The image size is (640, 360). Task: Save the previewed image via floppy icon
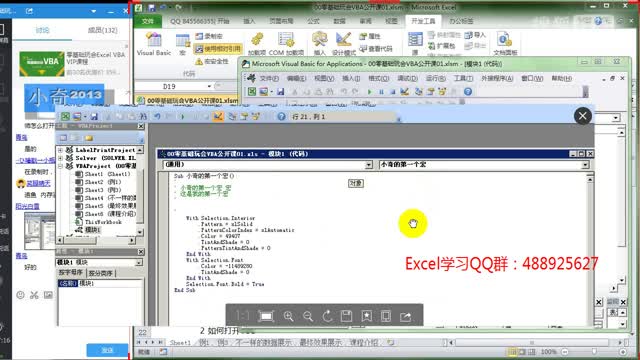[x=347, y=316]
